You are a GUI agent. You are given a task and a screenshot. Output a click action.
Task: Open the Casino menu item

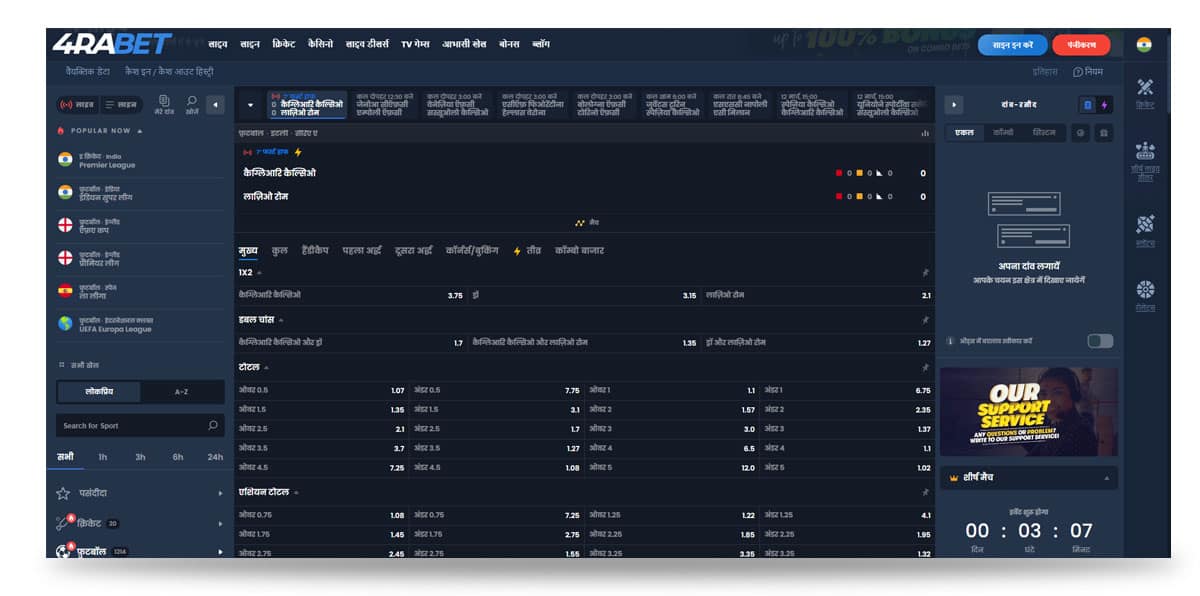[x=321, y=45]
